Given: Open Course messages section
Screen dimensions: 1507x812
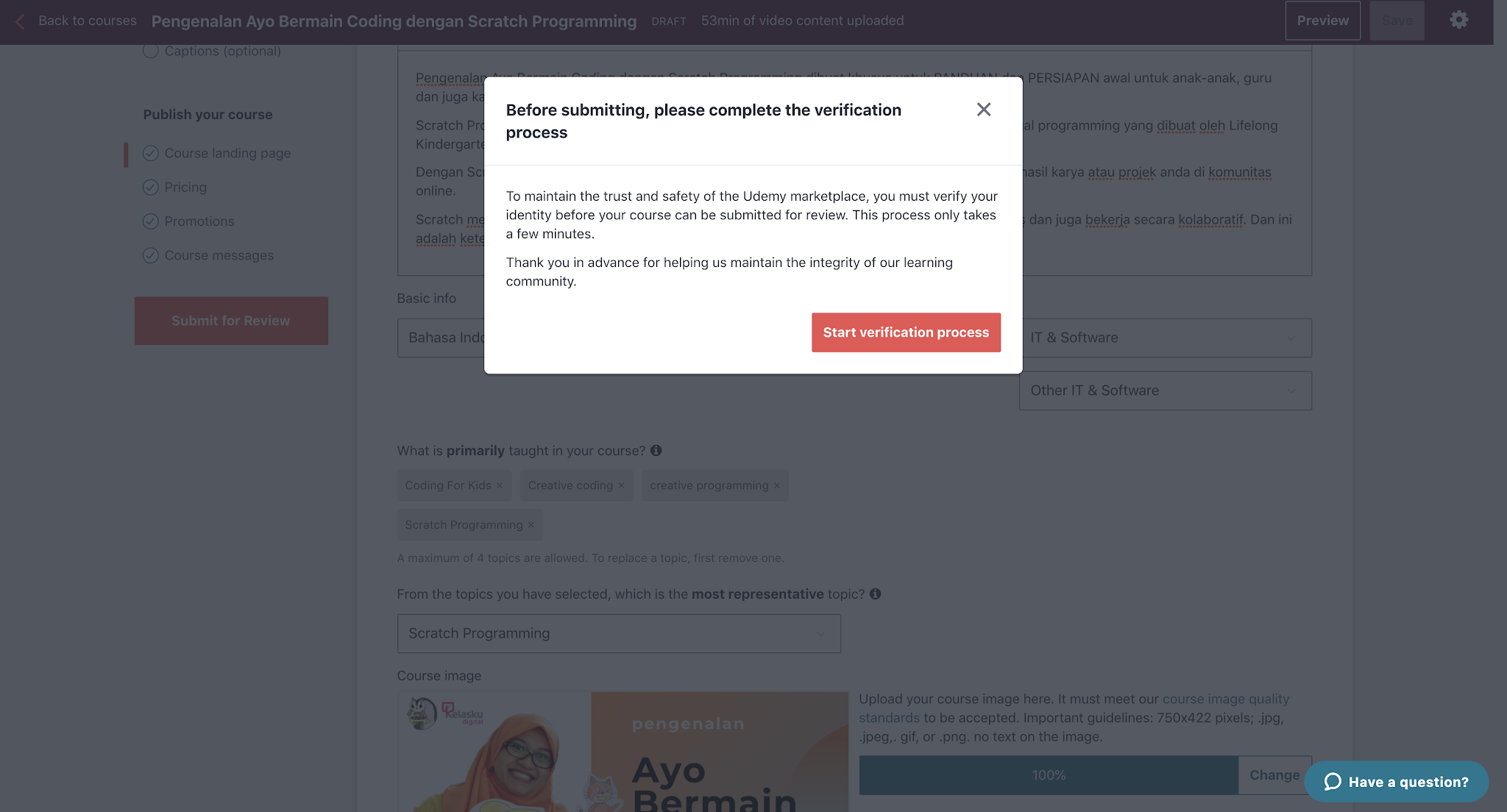Looking at the screenshot, I should click(219, 255).
